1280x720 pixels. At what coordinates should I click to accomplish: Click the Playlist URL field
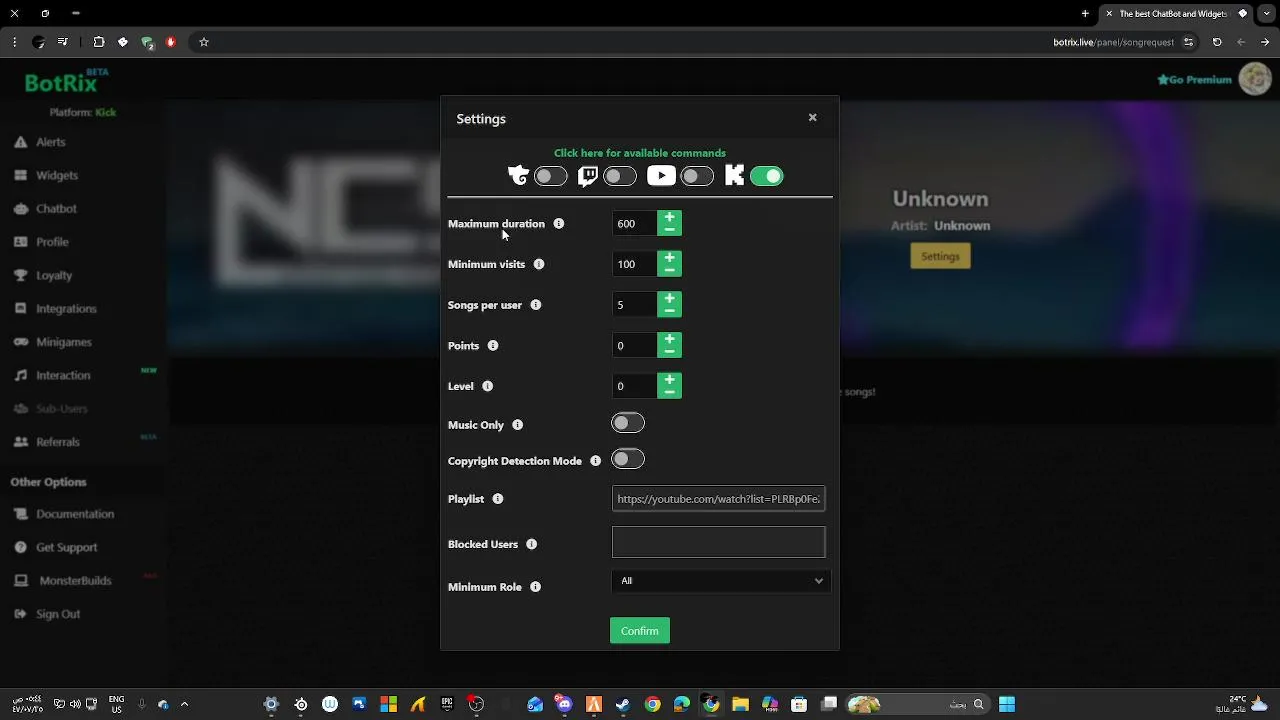tap(718, 499)
